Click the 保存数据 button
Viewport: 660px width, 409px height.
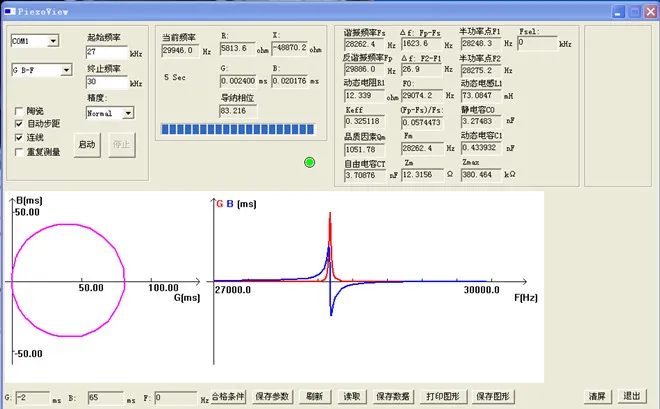(393, 396)
